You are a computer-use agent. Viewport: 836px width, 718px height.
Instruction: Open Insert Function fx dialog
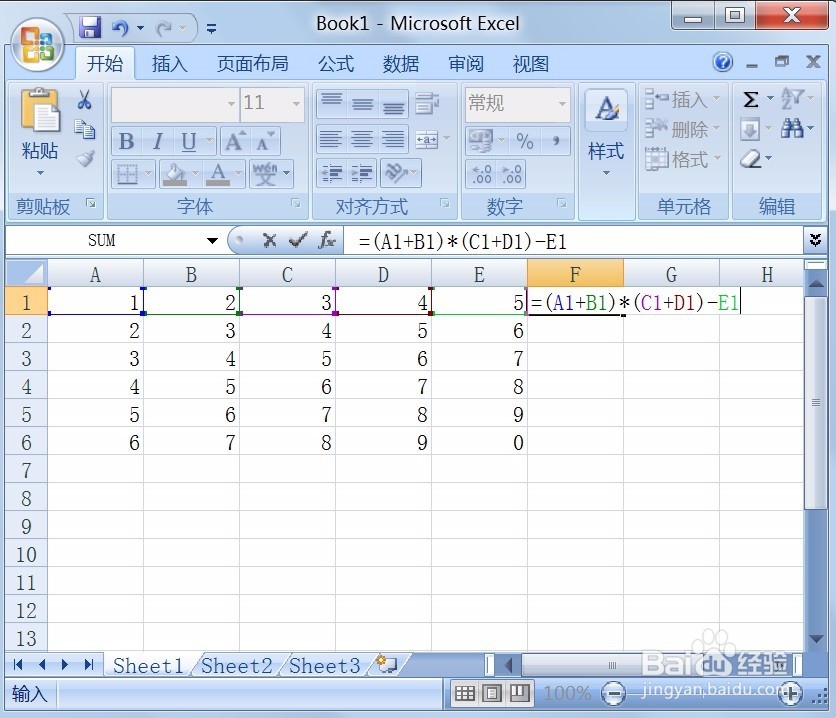point(327,241)
